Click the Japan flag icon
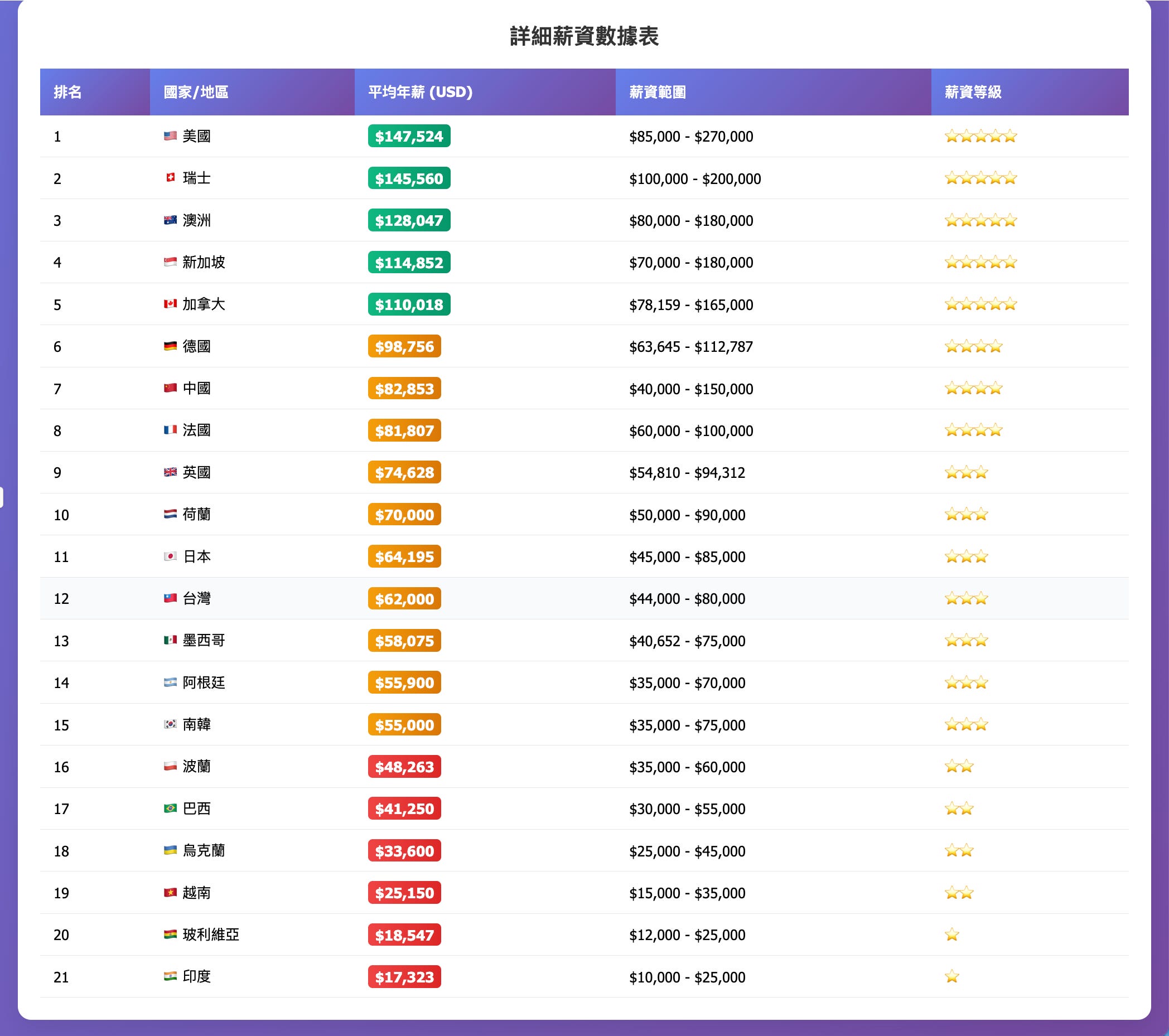The height and width of the screenshot is (1036, 1169). pos(170,556)
